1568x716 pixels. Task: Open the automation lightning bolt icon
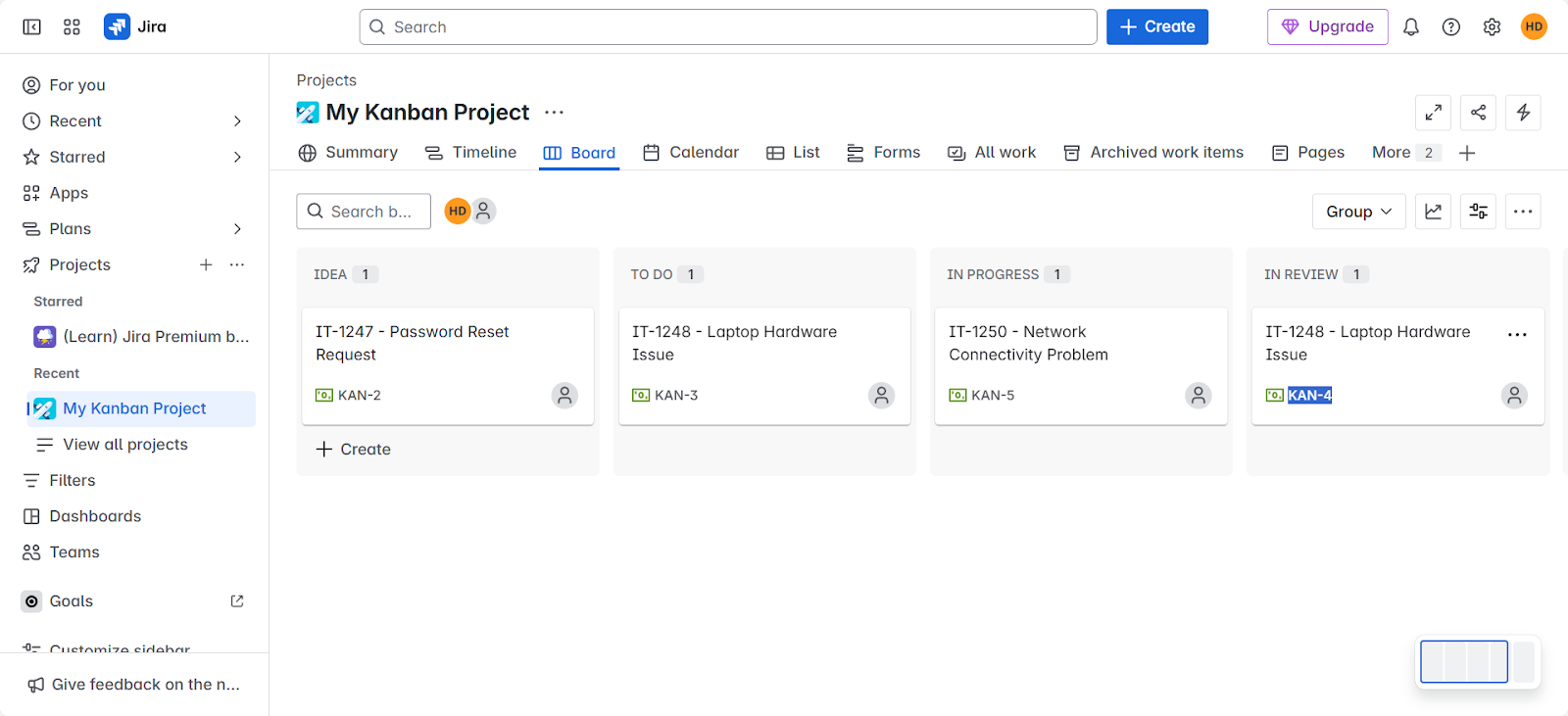1523,113
